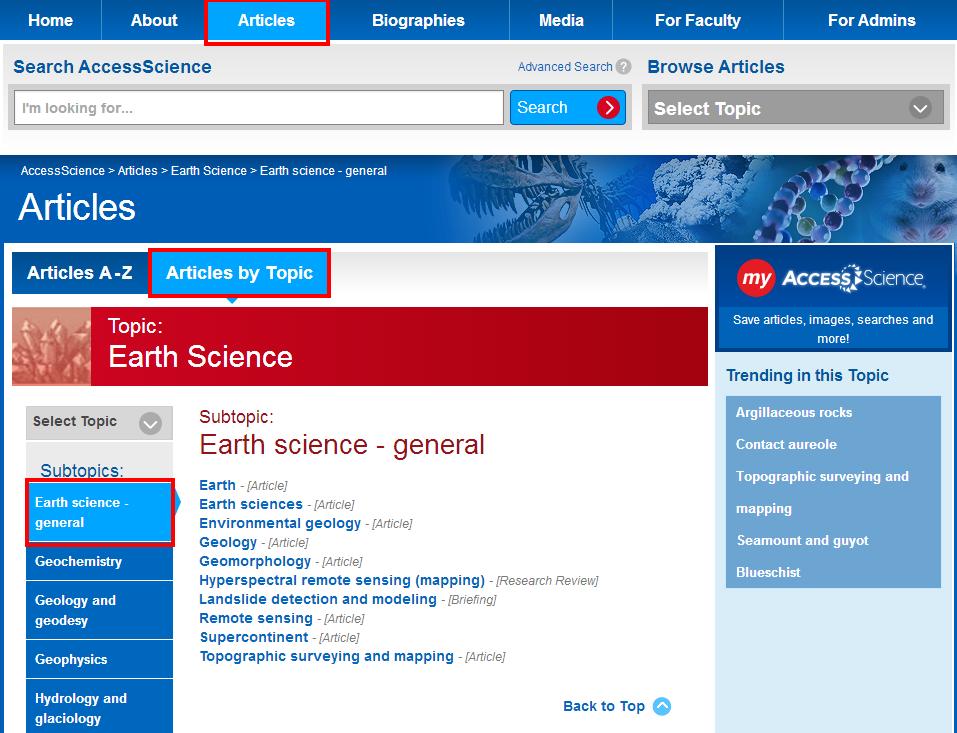The image size is (957, 733).
Task: Expand the sidebar Select Topic dropdown
Action: pyautogui.click(x=99, y=422)
